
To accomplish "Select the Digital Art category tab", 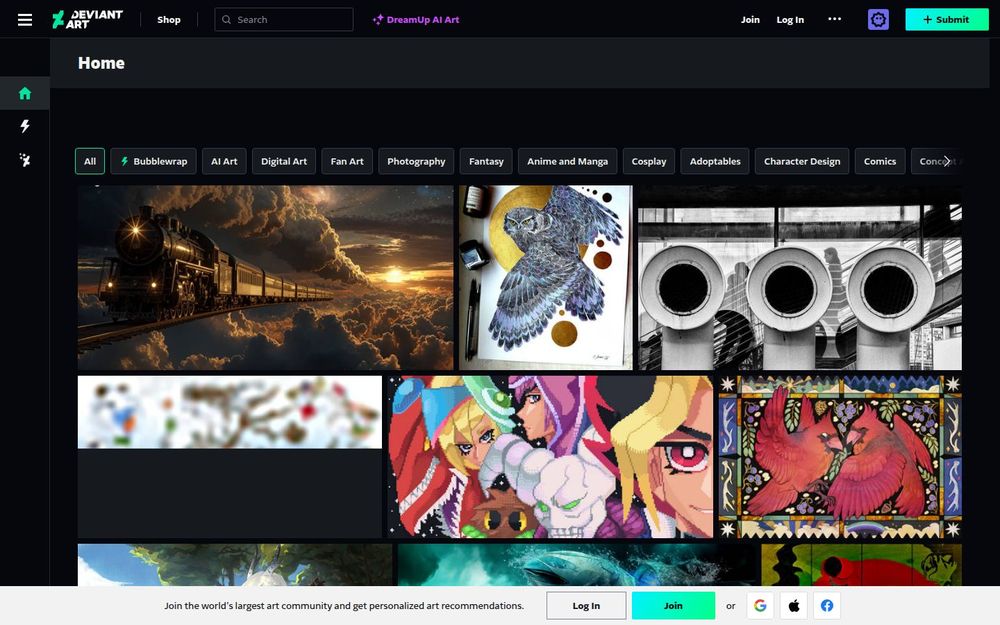I will point(284,161).
